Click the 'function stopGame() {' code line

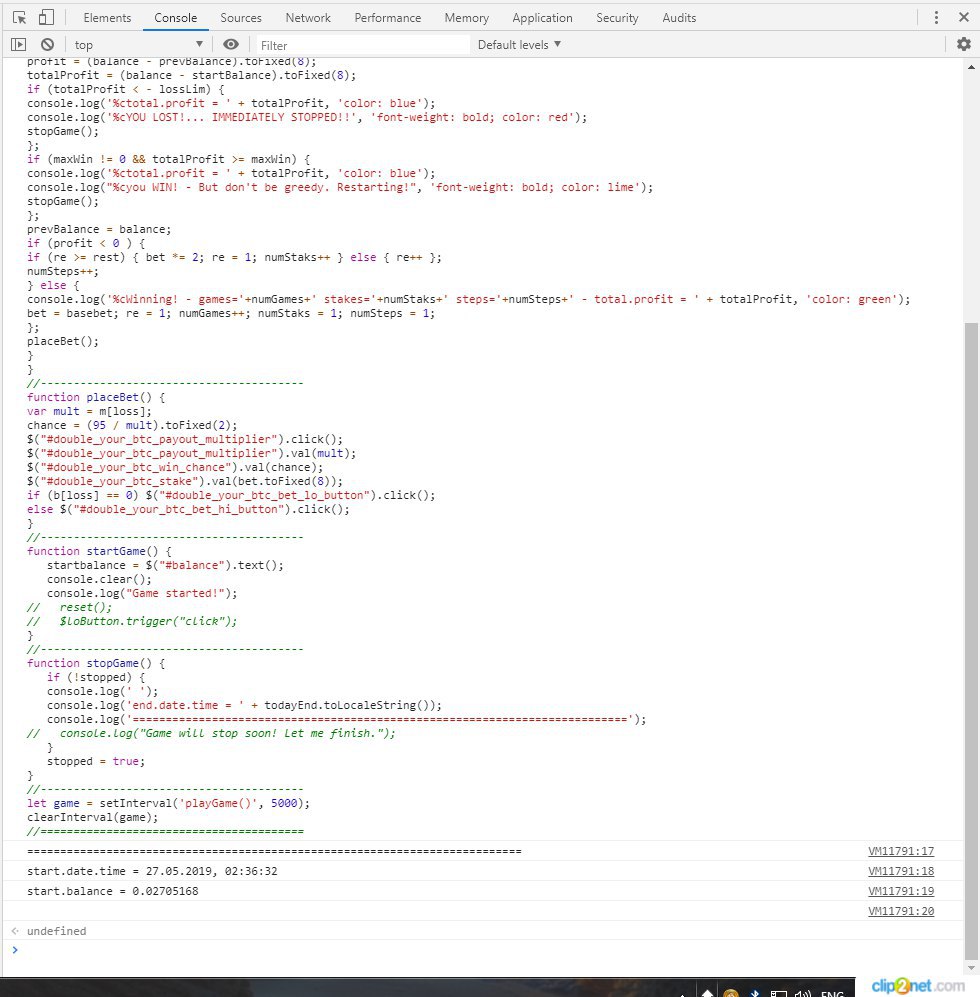click(x=96, y=663)
